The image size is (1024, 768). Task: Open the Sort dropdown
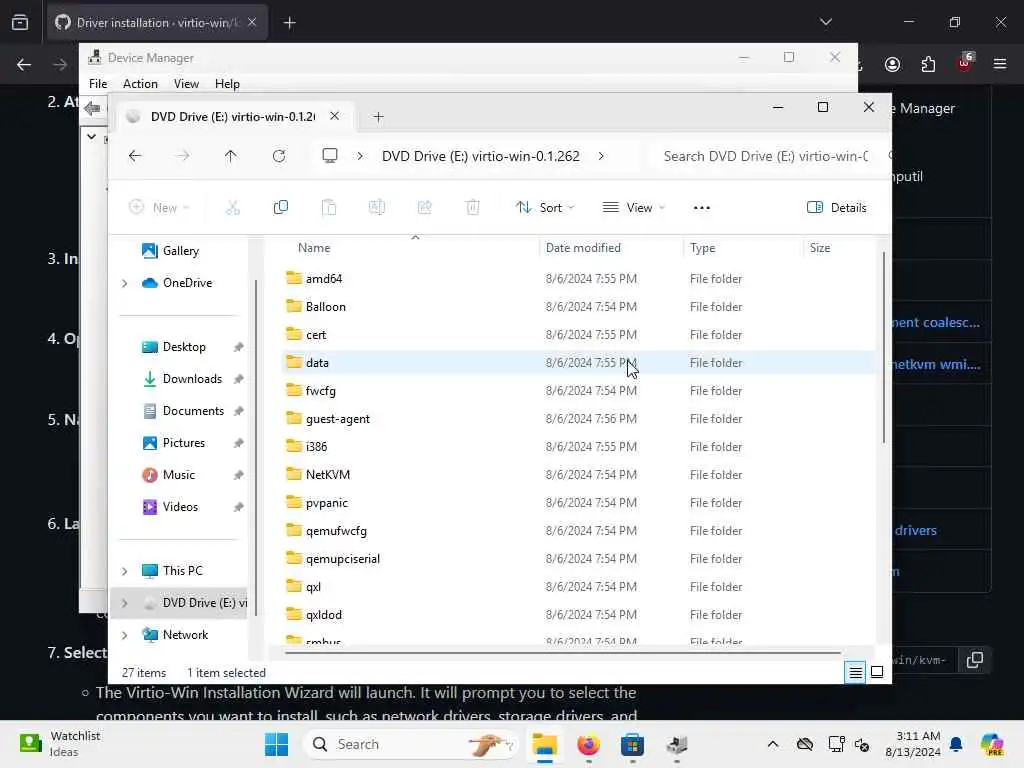tap(545, 208)
